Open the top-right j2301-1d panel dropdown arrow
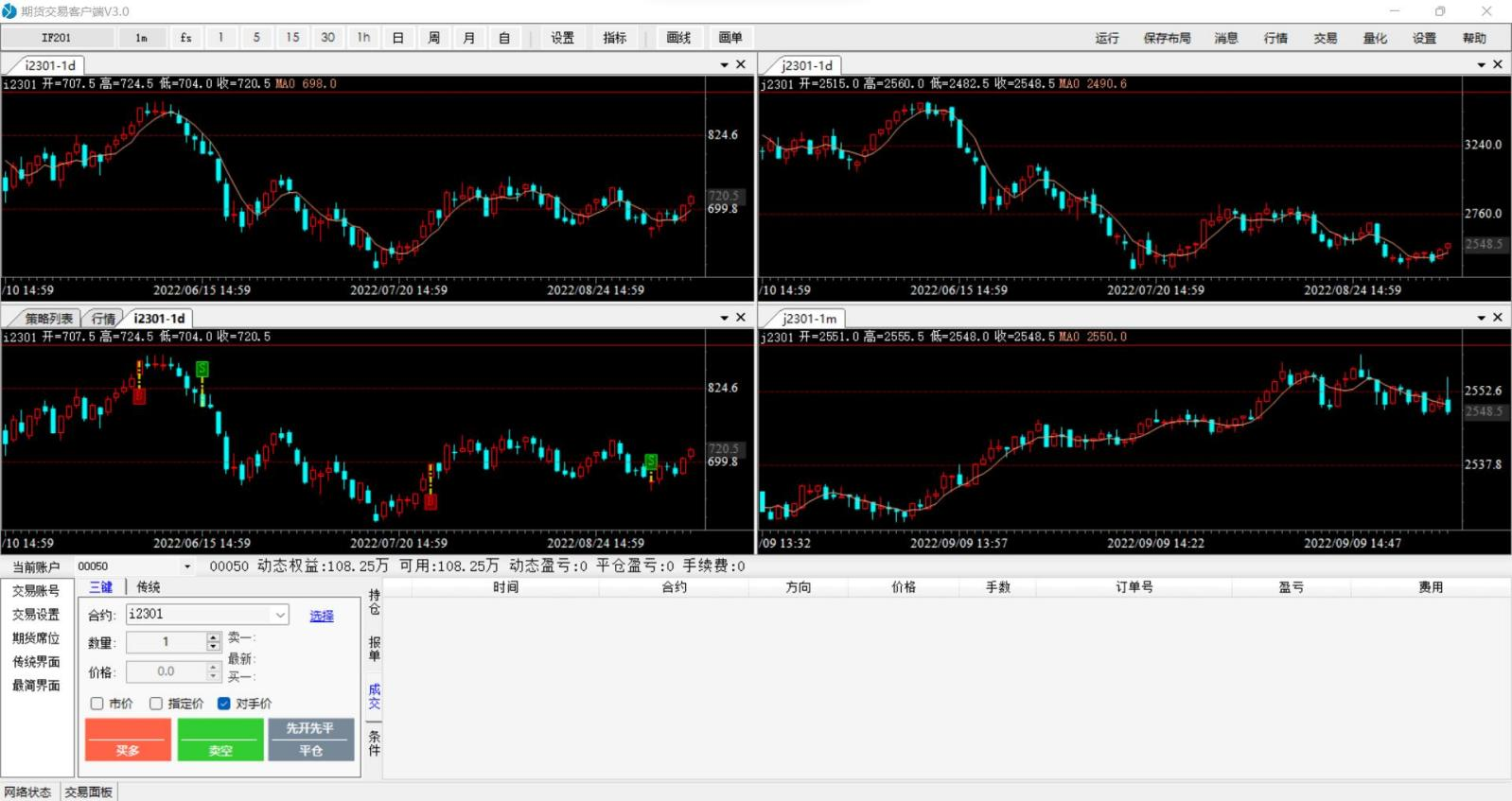Image resolution: width=1512 pixels, height=801 pixels. [1481, 64]
